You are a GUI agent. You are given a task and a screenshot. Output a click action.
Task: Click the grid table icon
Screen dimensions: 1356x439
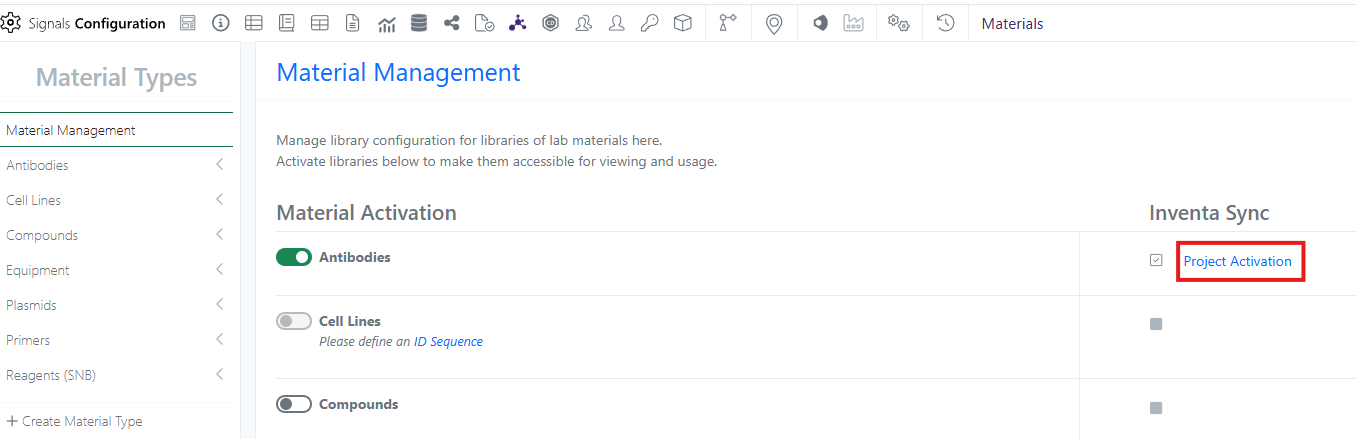[x=320, y=23]
